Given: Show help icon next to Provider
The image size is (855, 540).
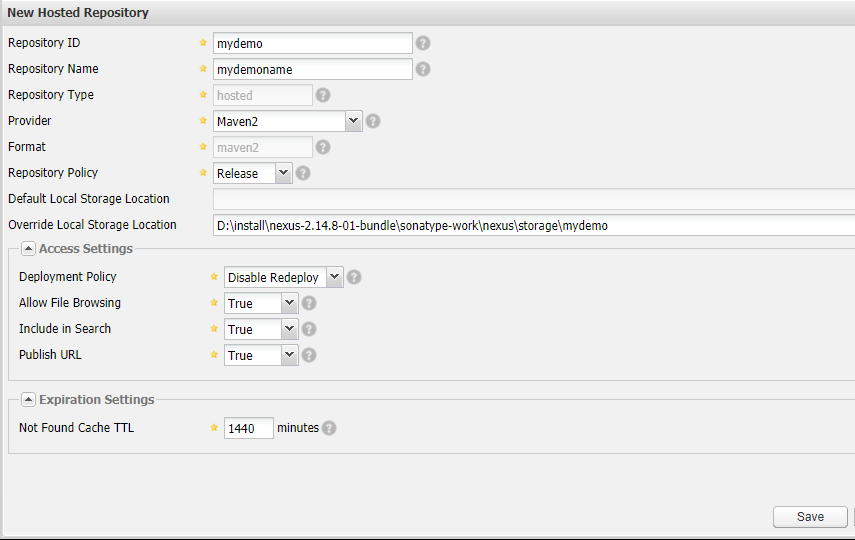Looking at the screenshot, I should pyautogui.click(x=373, y=121).
